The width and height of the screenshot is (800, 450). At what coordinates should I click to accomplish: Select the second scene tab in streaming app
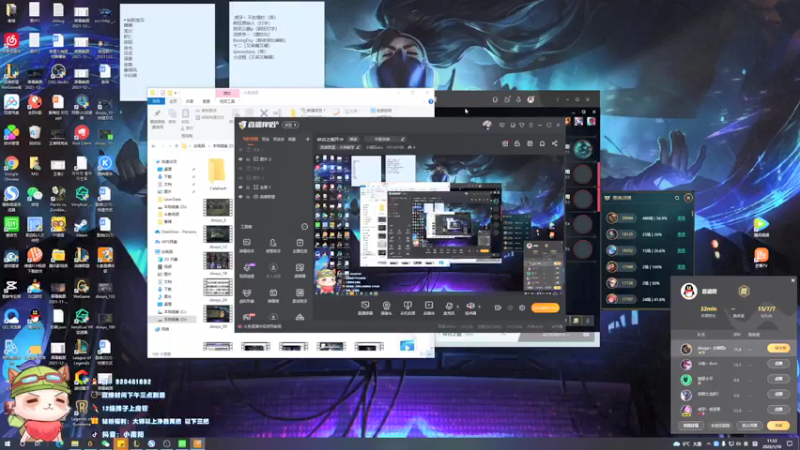click(265, 139)
